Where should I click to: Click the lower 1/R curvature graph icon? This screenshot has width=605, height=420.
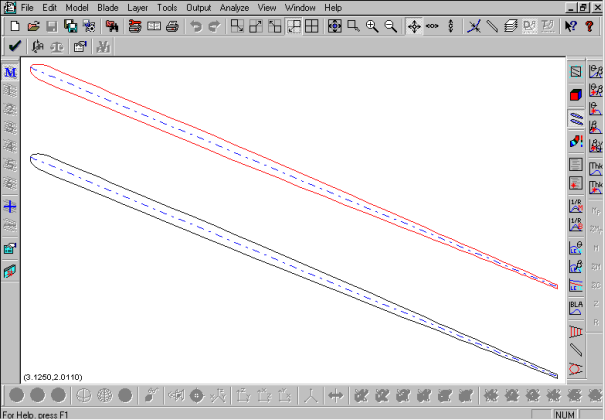click(x=576, y=224)
